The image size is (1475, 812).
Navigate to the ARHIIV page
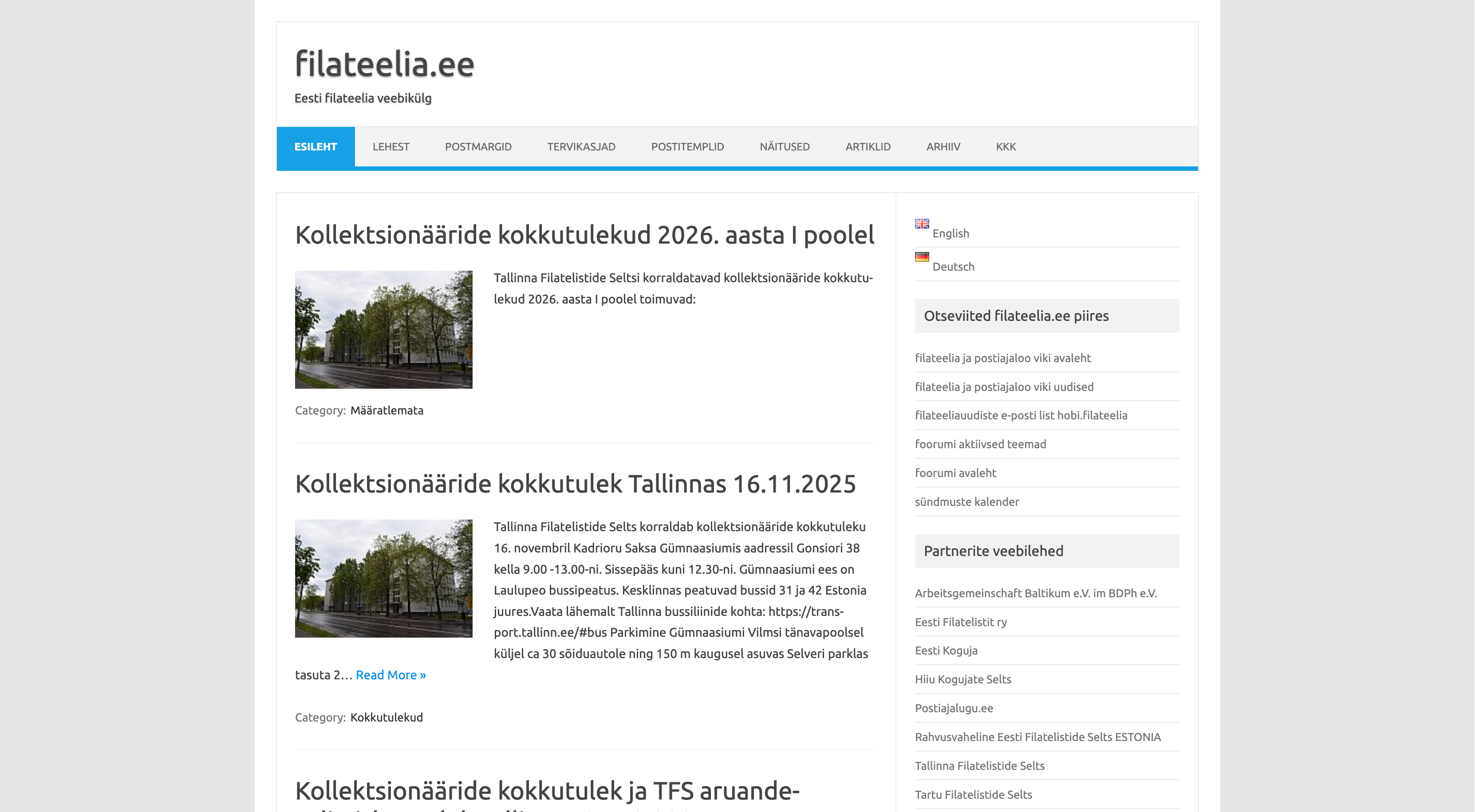(x=943, y=146)
